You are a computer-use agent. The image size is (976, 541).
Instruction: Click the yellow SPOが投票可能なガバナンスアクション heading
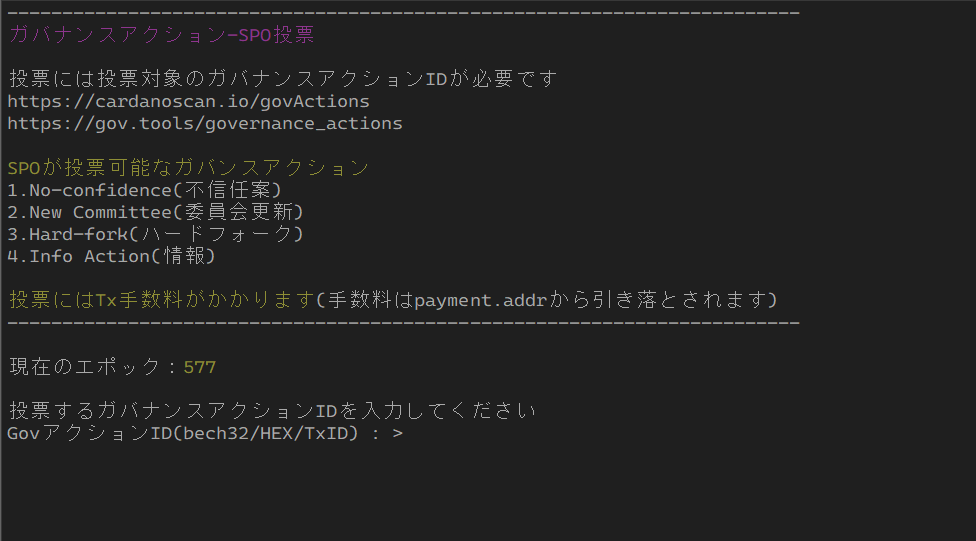point(188,167)
